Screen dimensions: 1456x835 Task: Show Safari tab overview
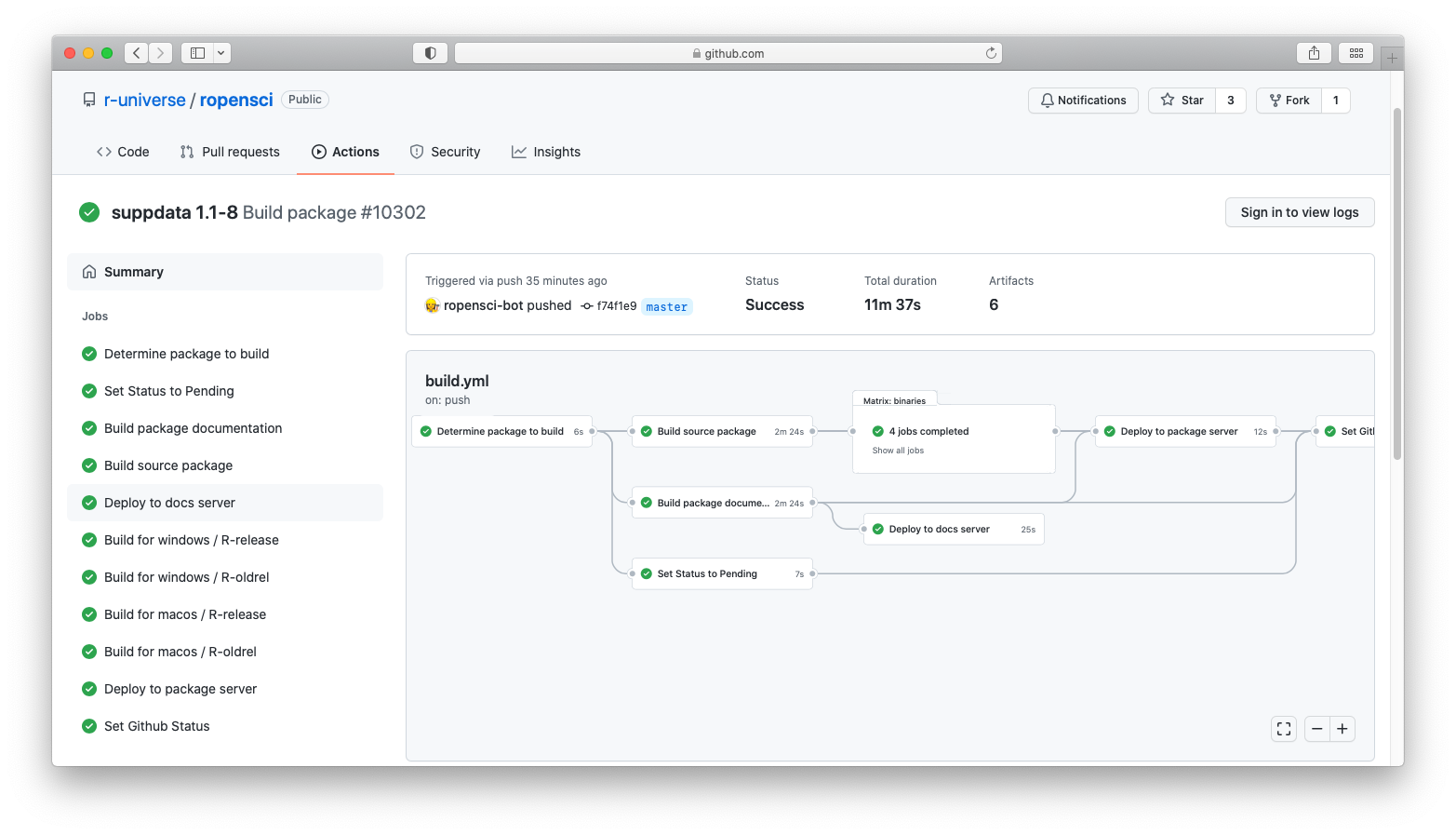[1356, 53]
